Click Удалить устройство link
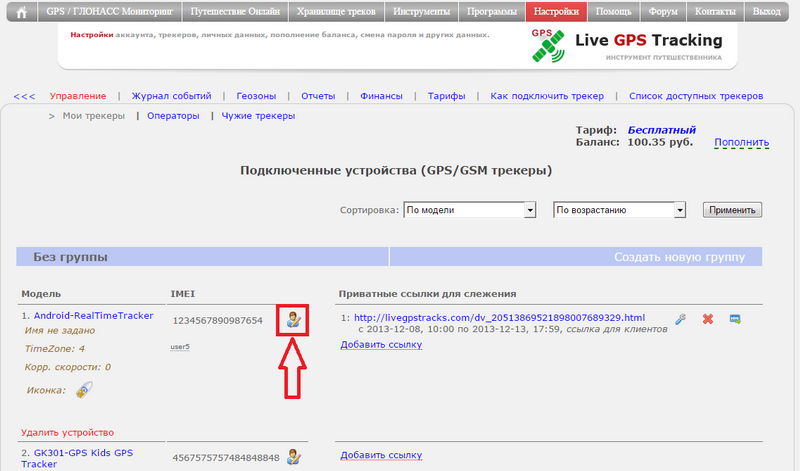 (67, 432)
